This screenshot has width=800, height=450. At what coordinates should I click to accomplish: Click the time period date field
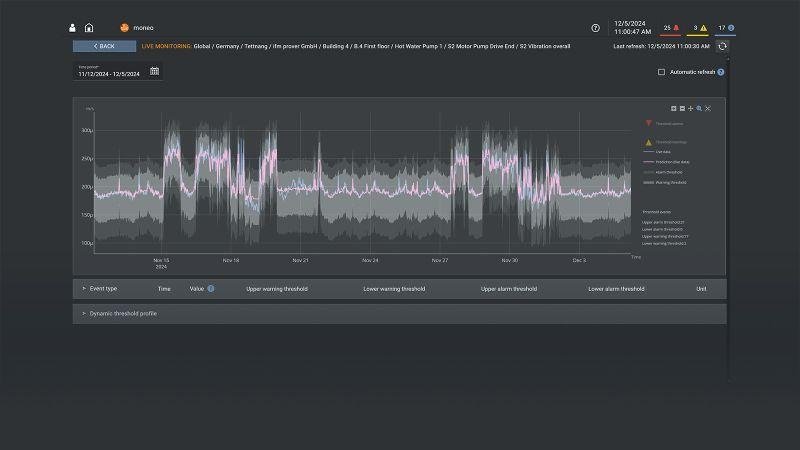tap(109, 72)
